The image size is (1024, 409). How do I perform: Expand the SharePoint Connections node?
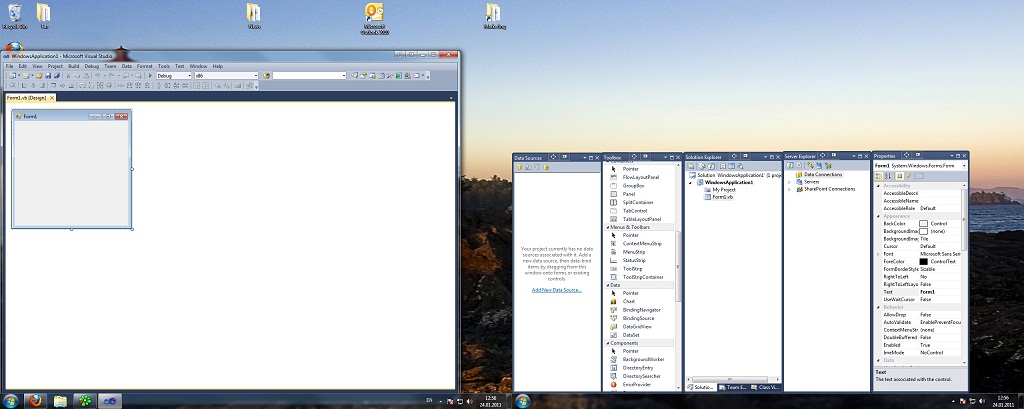[790, 189]
